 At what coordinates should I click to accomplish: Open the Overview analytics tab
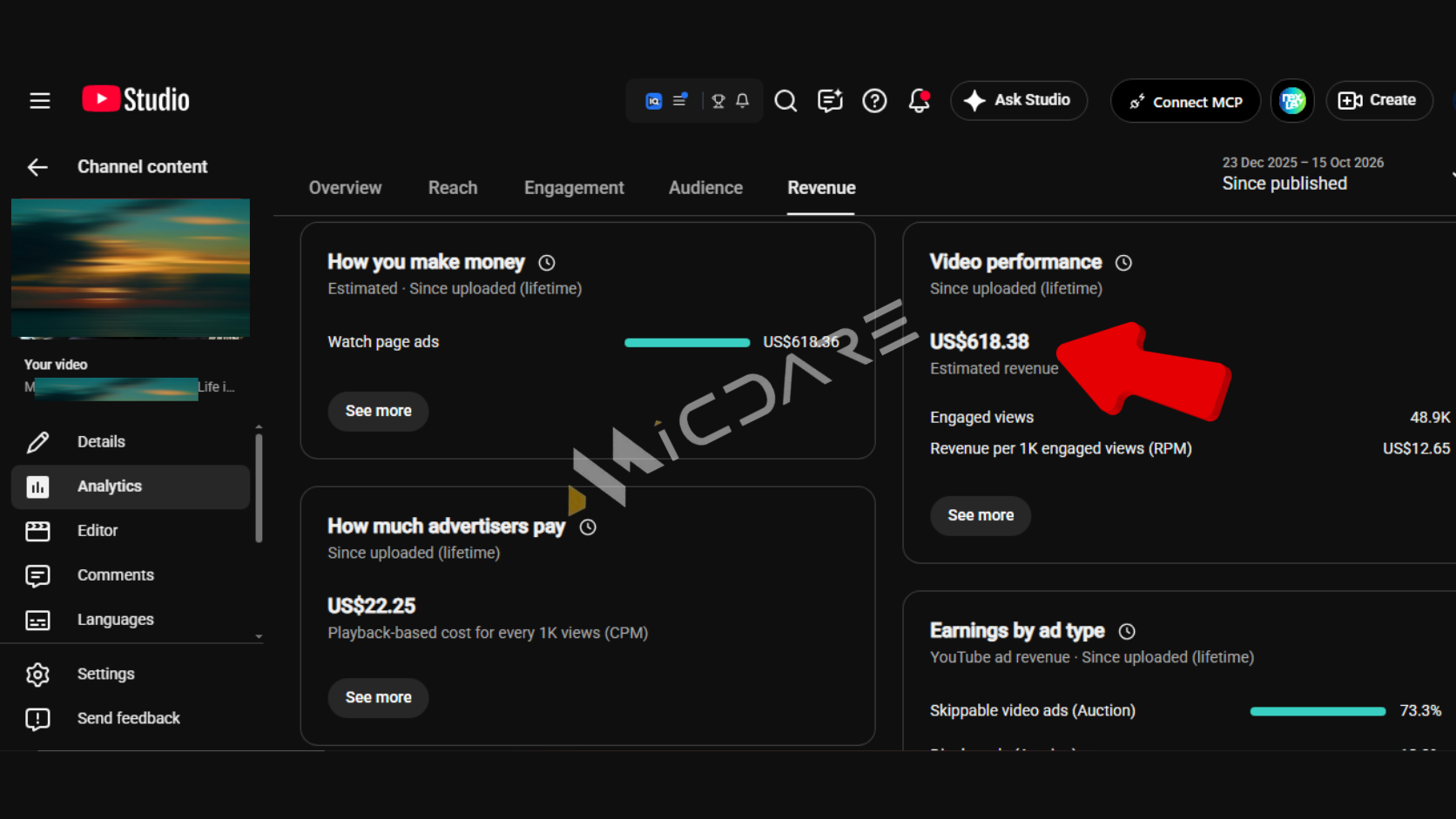345,188
